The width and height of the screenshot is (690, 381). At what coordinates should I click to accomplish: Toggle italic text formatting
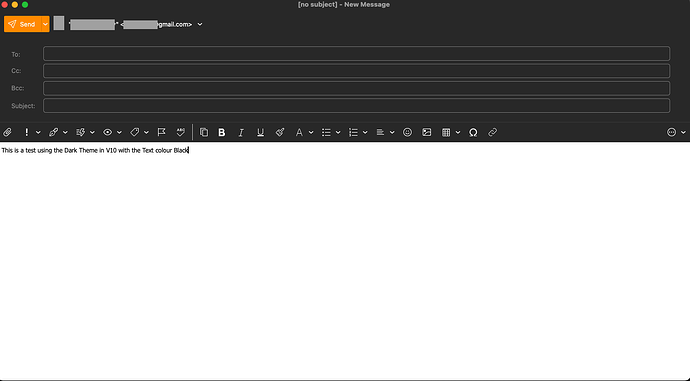tap(241, 132)
